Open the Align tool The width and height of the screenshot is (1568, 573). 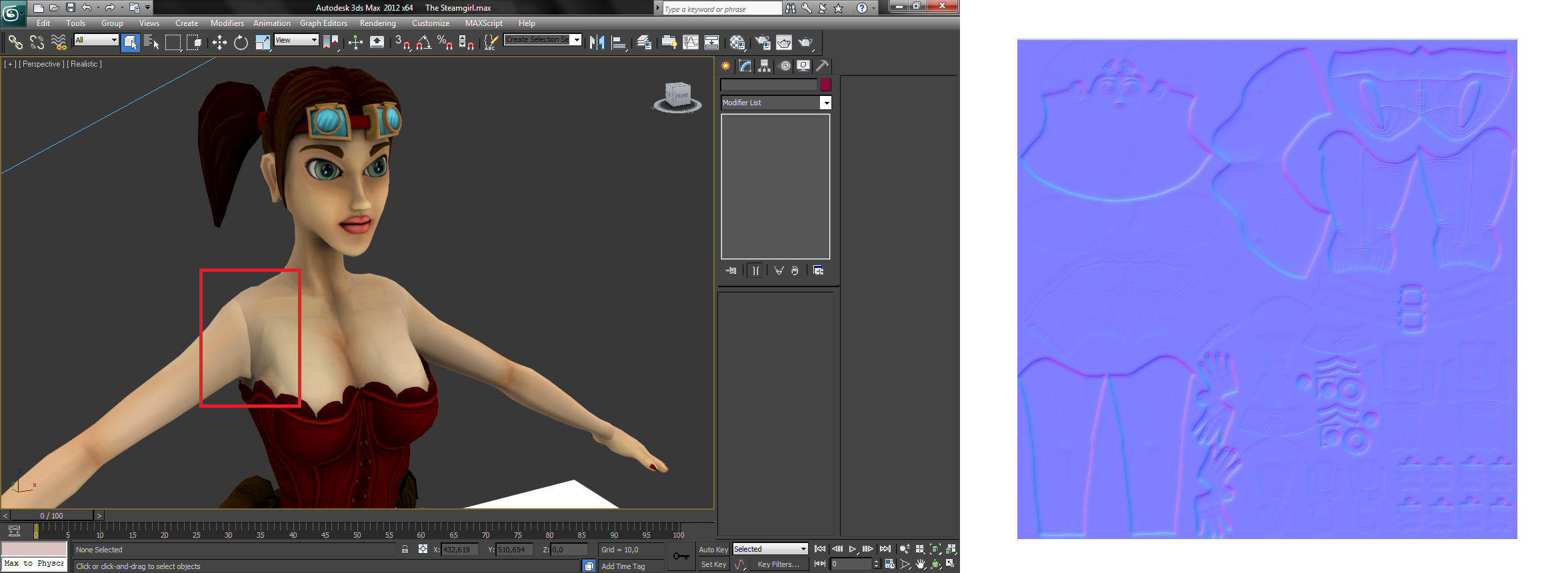coord(619,43)
